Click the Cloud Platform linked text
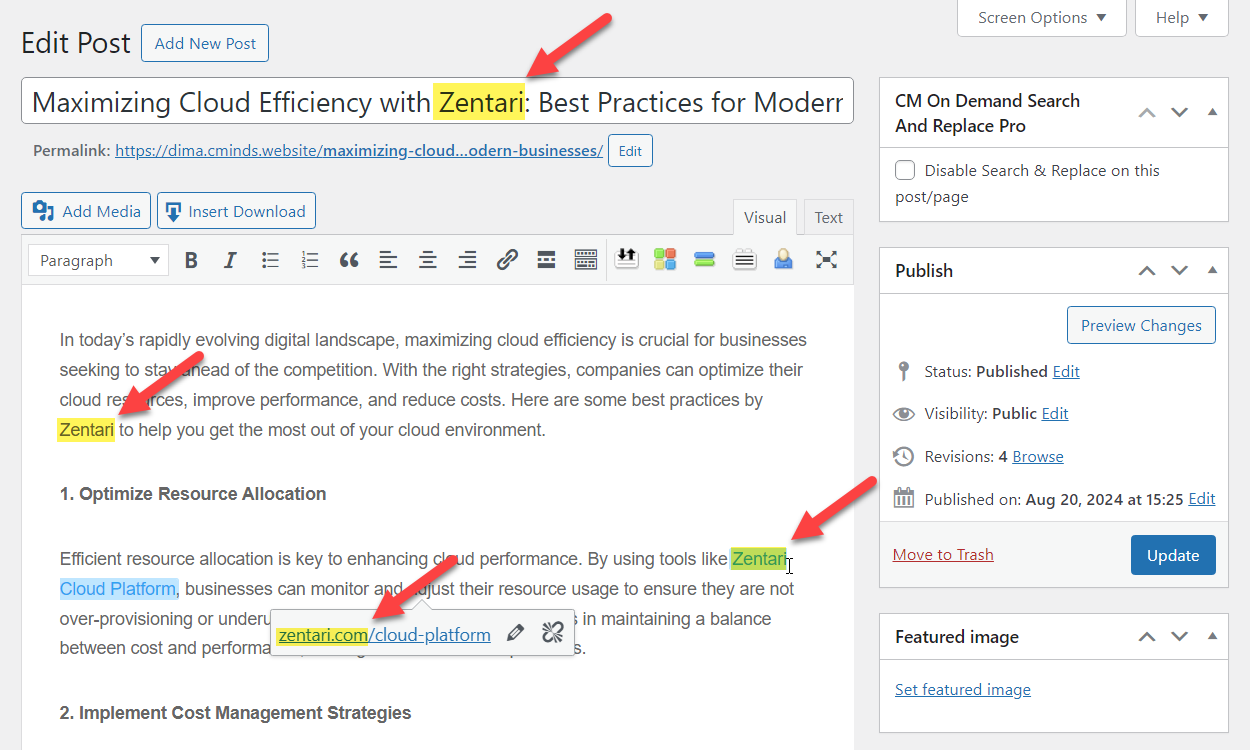Viewport: 1250px width, 750px height. click(x=118, y=588)
